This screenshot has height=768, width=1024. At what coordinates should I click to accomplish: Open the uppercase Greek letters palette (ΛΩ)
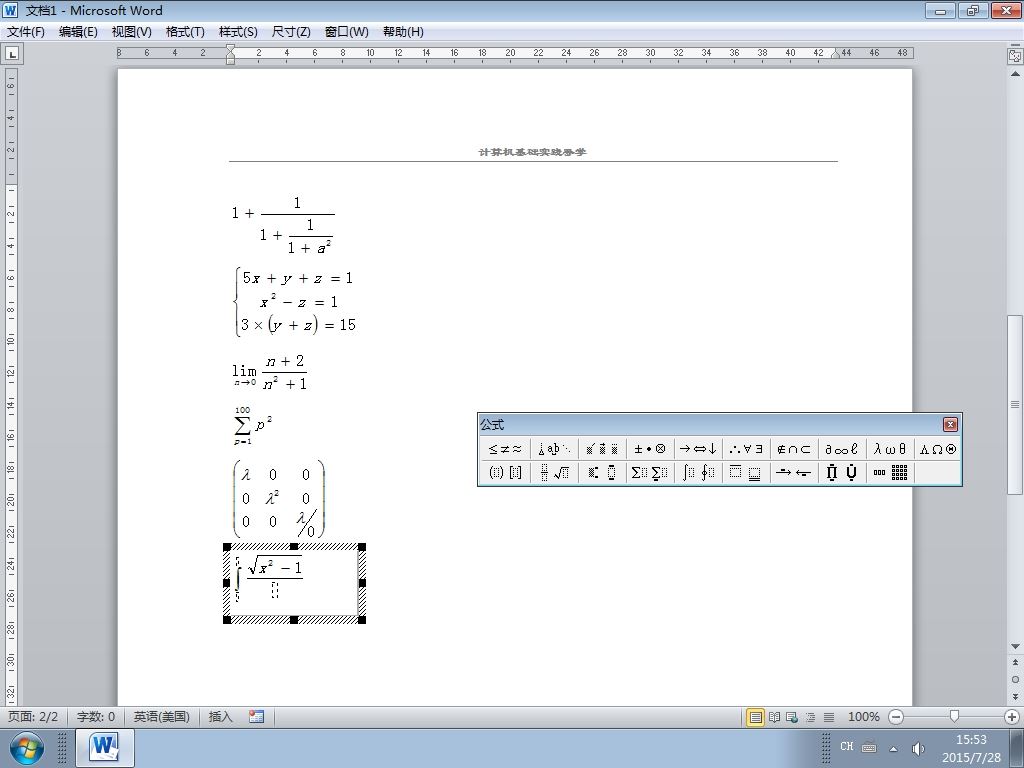[937, 449]
